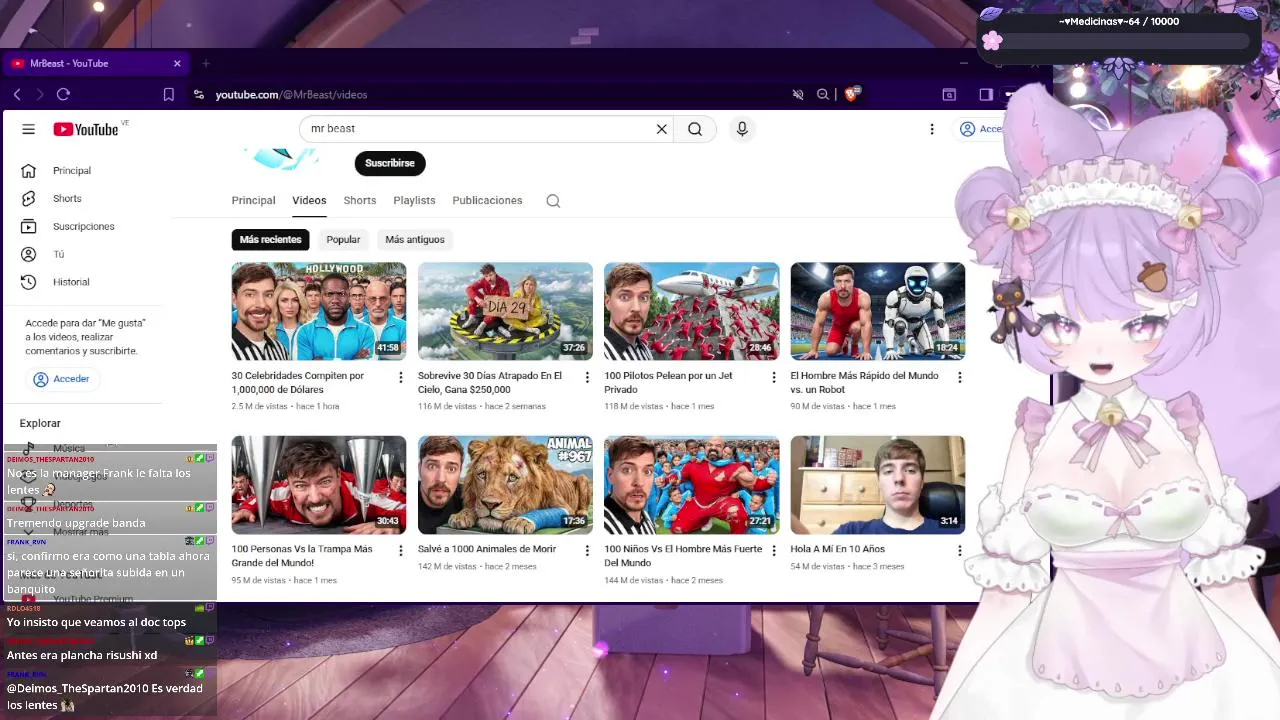
Task: Open the Publicaciones tab
Action: [x=487, y=201]
